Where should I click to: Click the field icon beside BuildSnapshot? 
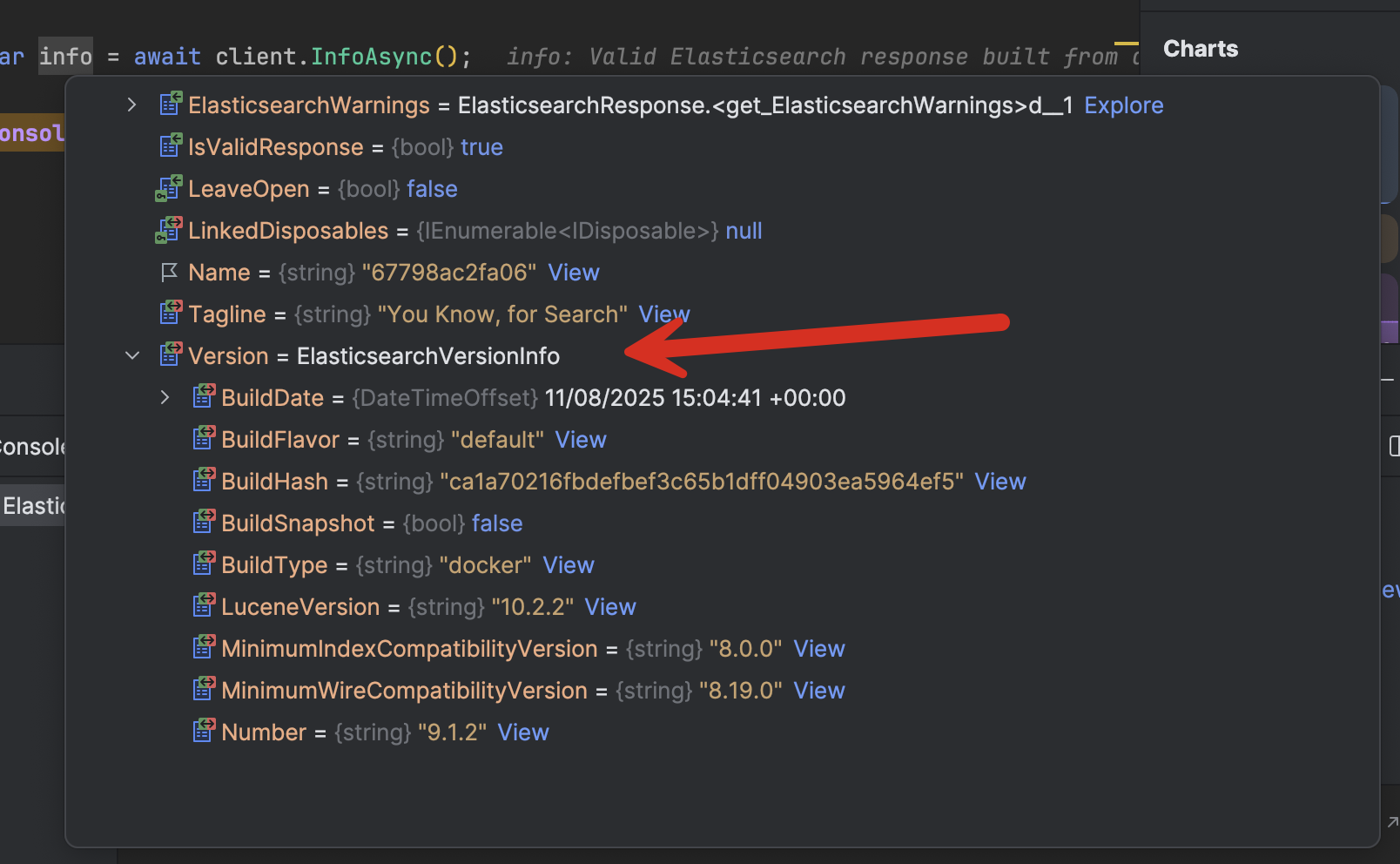pyautogui.click(x=203, y=522)
